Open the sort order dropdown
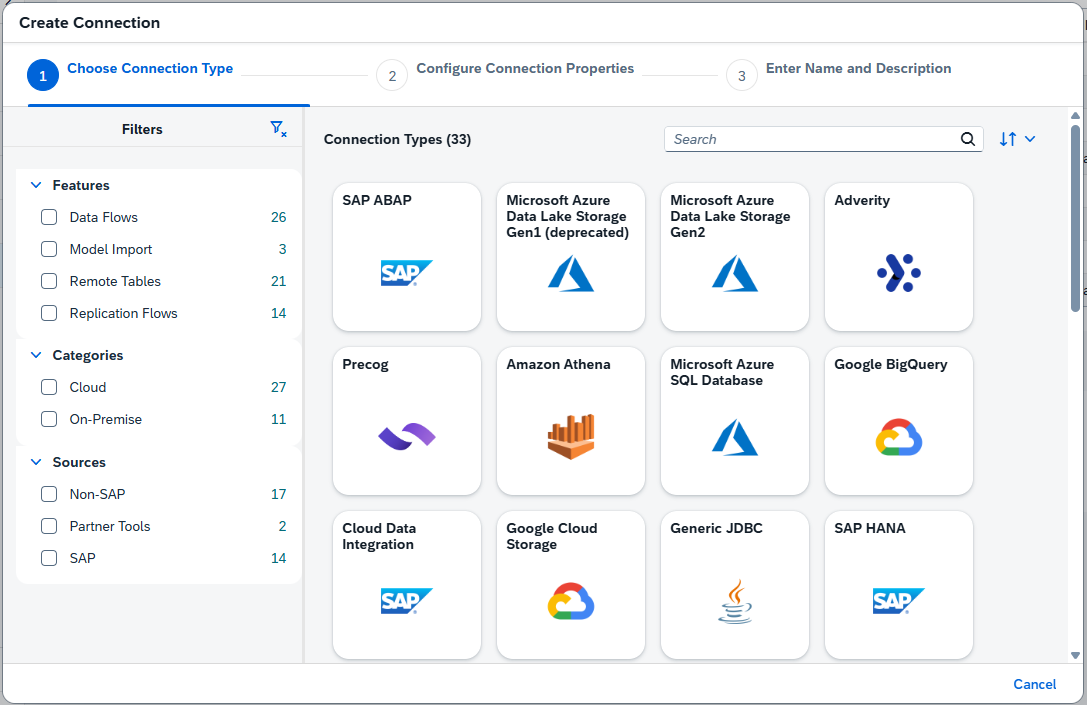The image size is (1087, 705). [x=1017, y=139]
